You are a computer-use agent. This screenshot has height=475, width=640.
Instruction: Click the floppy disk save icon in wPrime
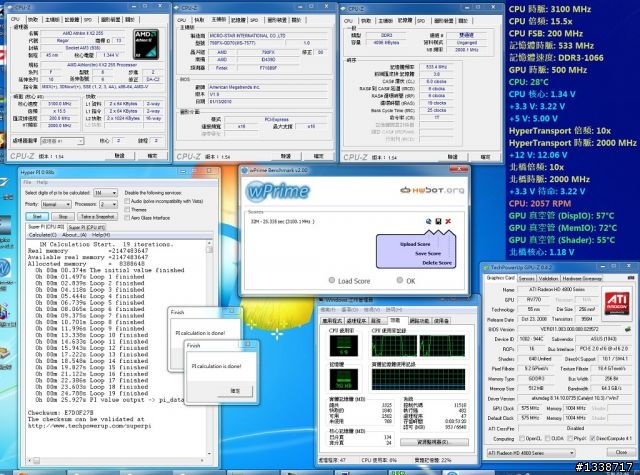pos(438,221)
